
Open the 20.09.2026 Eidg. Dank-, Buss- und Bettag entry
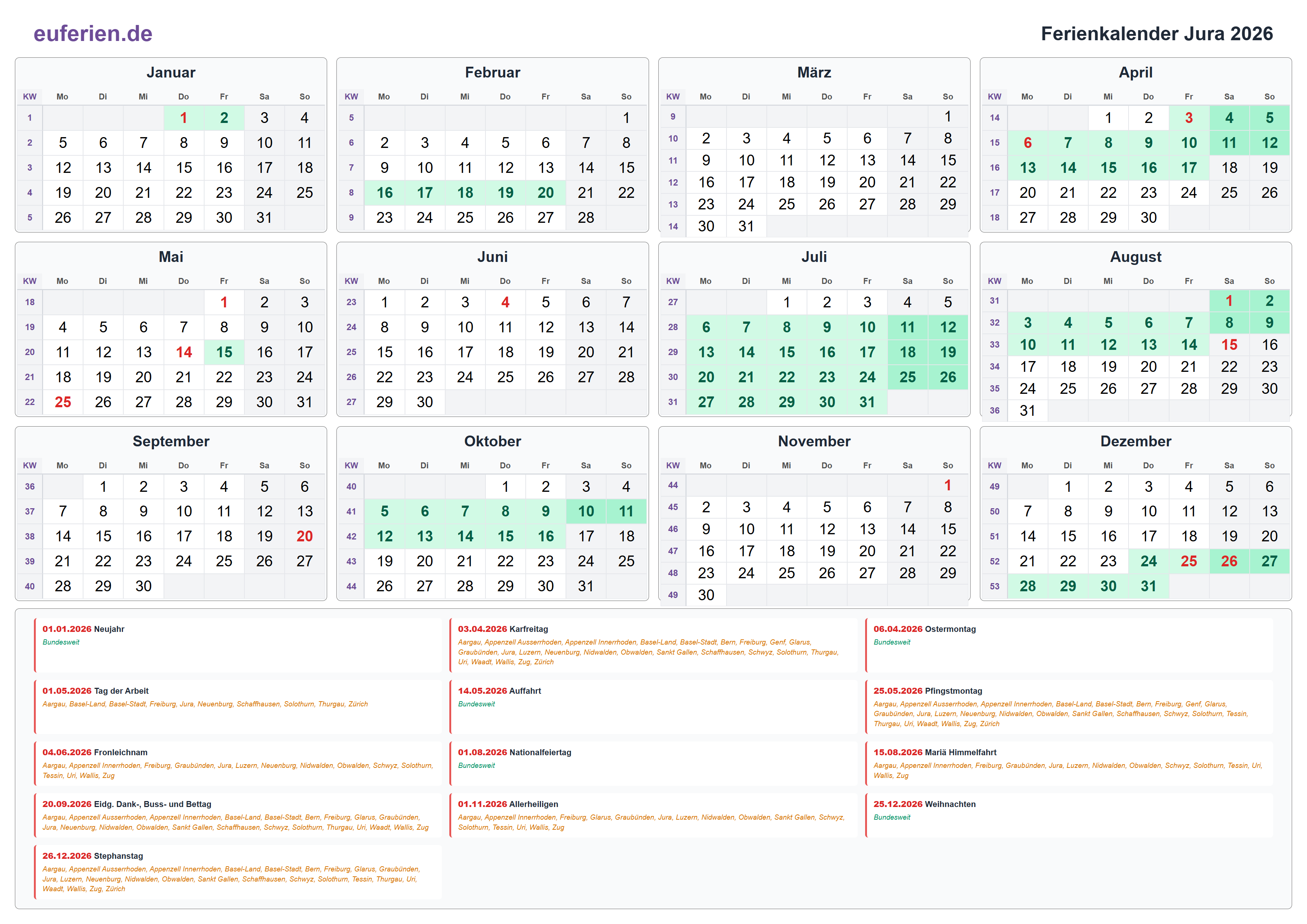[x=237, y=815]
